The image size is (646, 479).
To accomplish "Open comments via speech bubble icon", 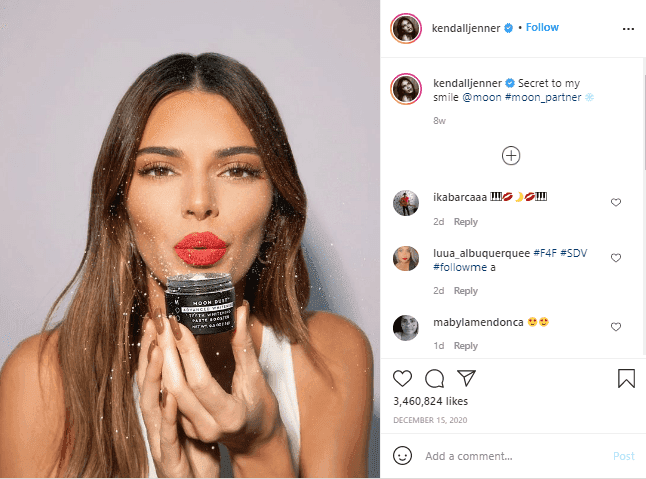I will tap(434, 379).
